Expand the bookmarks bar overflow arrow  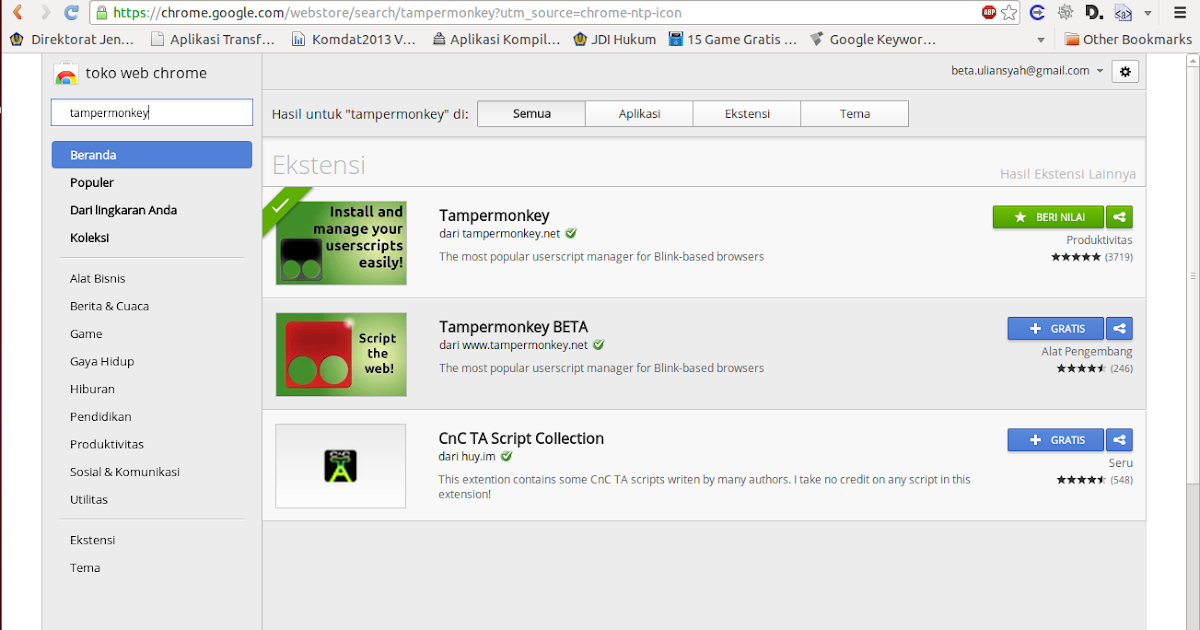click(x=1041, y=40)
